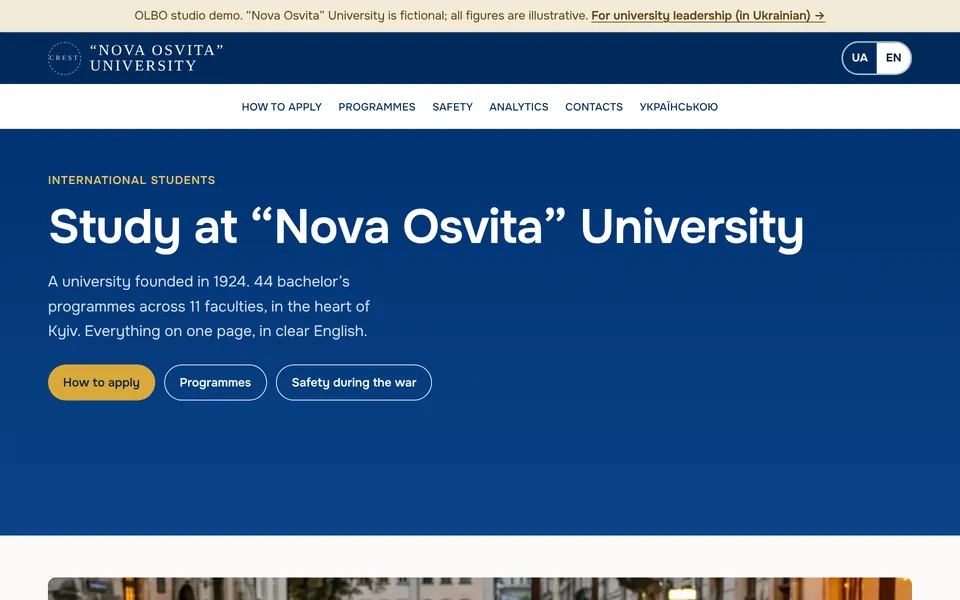Select the Українською nav link
Screen dimensions: 960x600
point(678,107)
